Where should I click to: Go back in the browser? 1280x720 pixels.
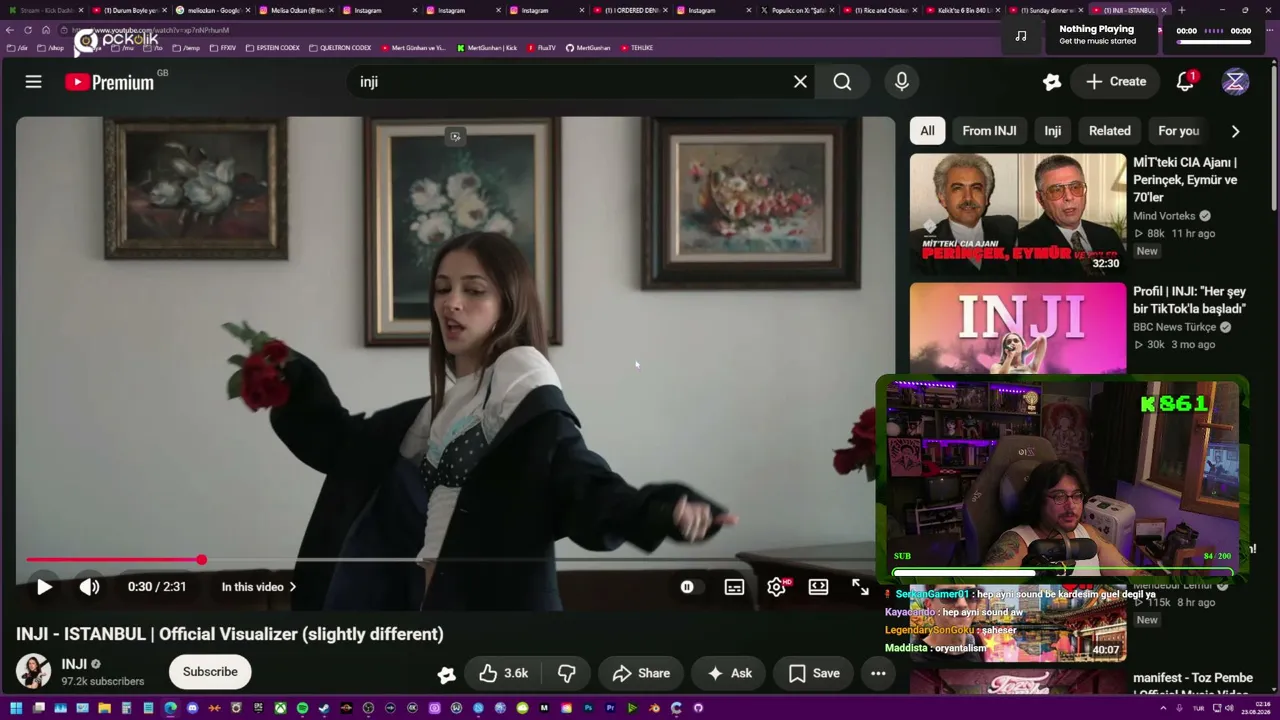pos(10,30)
